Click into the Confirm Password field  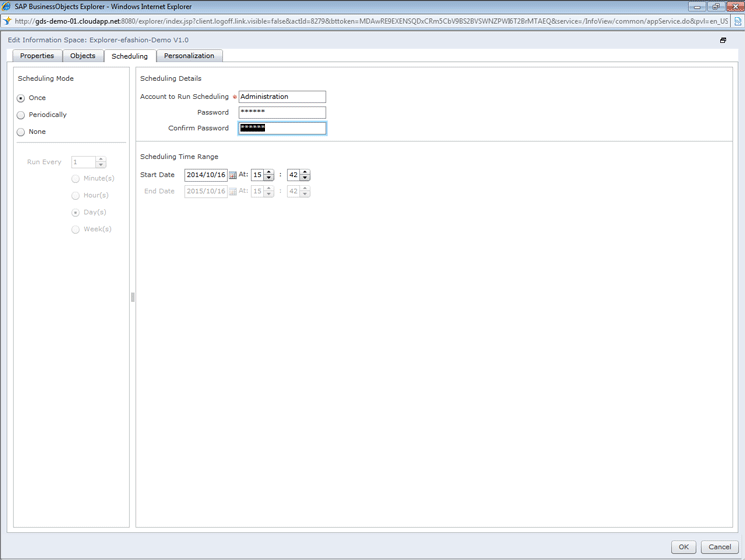click(x=282, y=128)
